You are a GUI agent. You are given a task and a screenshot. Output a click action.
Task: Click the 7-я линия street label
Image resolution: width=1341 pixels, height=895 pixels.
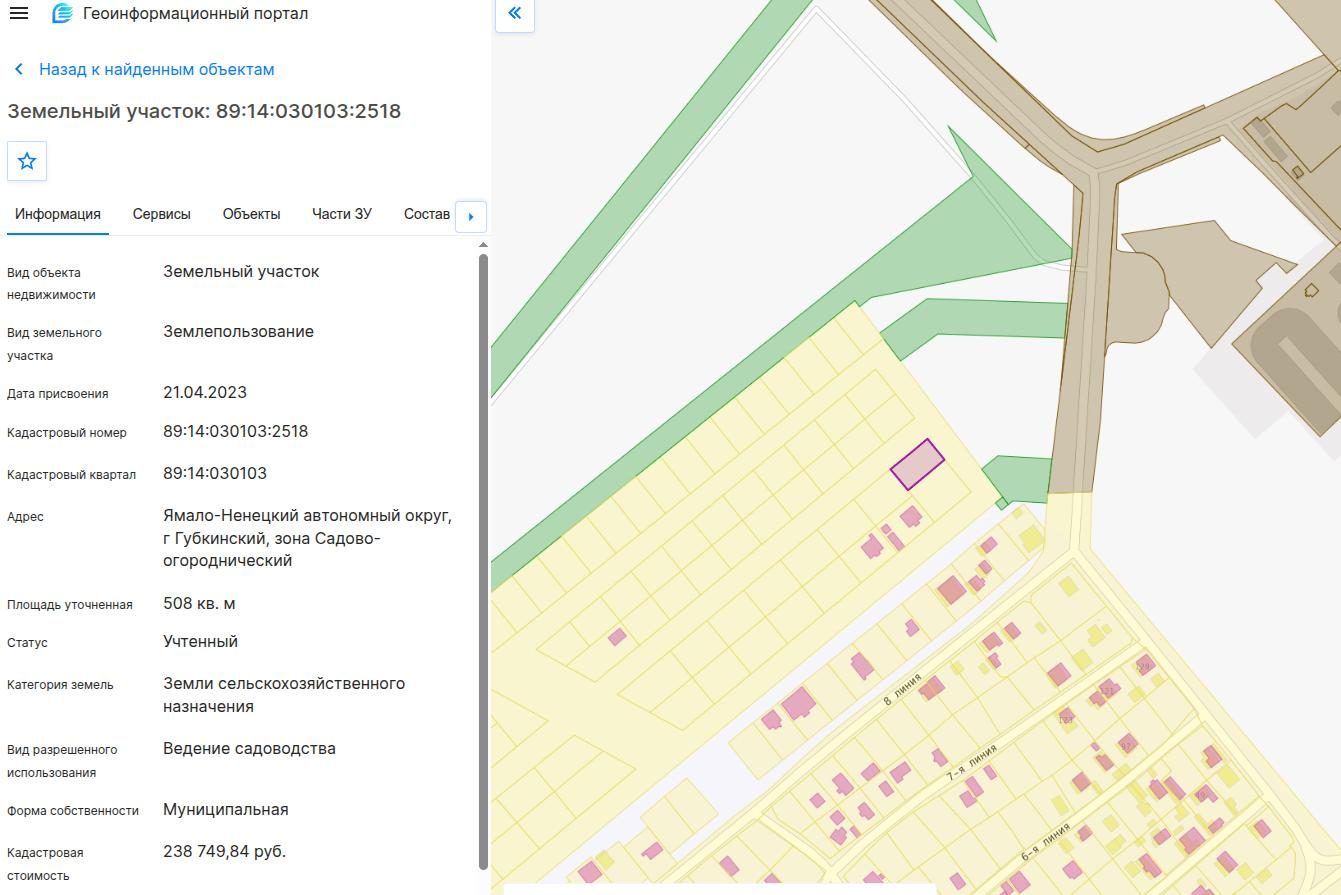[x=972, y=762]
